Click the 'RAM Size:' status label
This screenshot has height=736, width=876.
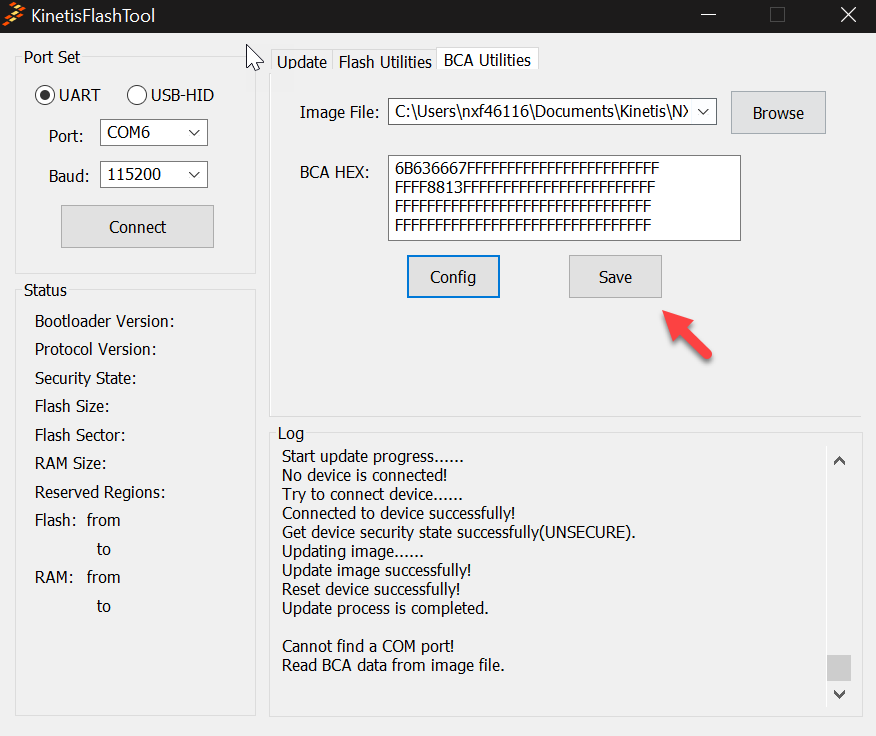(70, 463)
